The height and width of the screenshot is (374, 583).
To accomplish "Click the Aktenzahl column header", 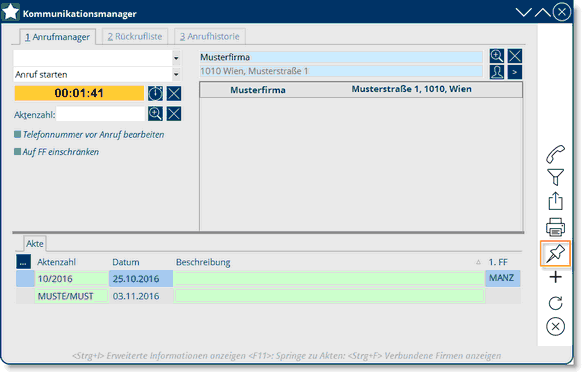I will point(57,262).
